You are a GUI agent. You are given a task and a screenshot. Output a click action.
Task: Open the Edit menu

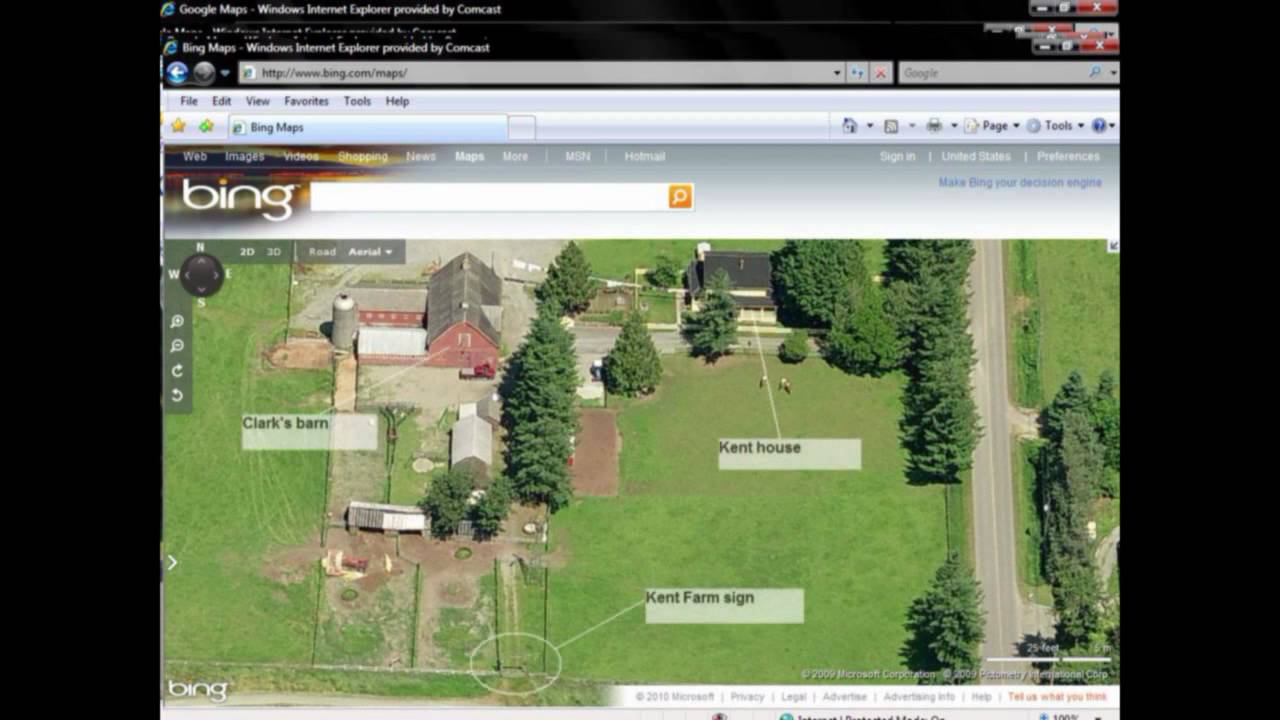[221, 101]
